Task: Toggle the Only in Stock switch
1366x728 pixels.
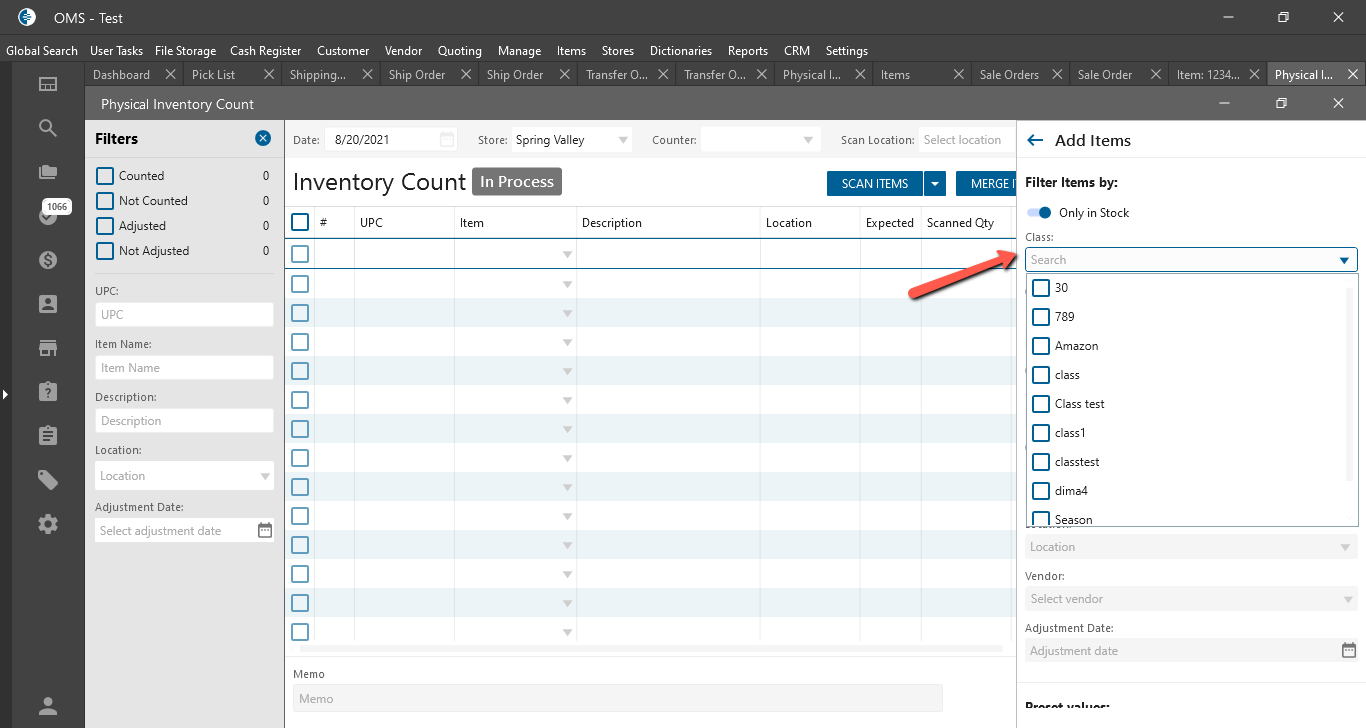Action: tap(1040, 213)
